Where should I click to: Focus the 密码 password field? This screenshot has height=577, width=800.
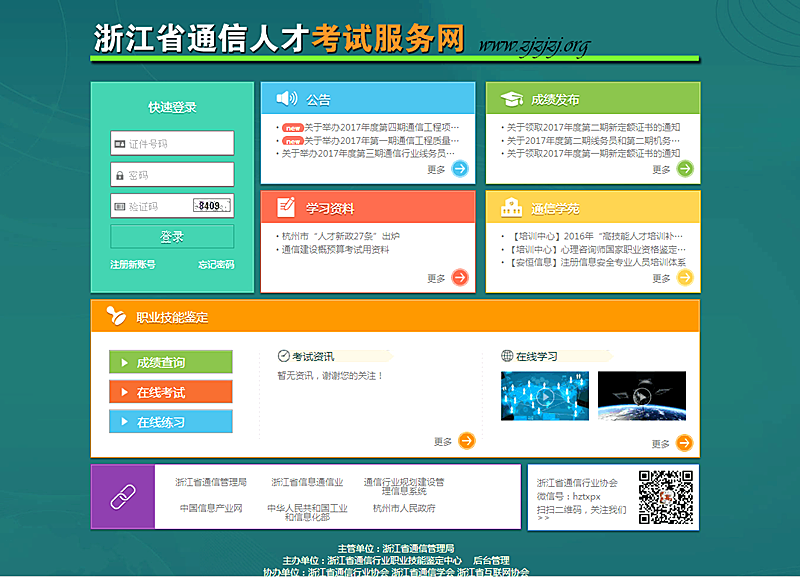172,175
